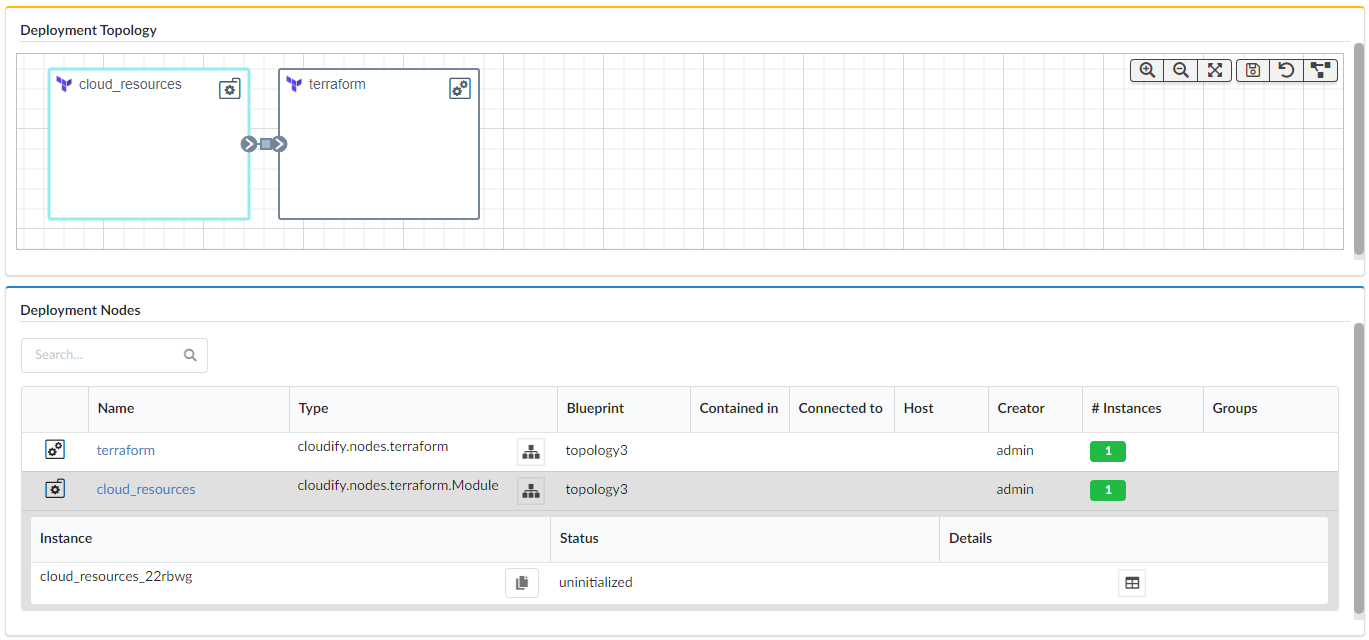
Task: Sort by Contained in column header
Action: 739,408
